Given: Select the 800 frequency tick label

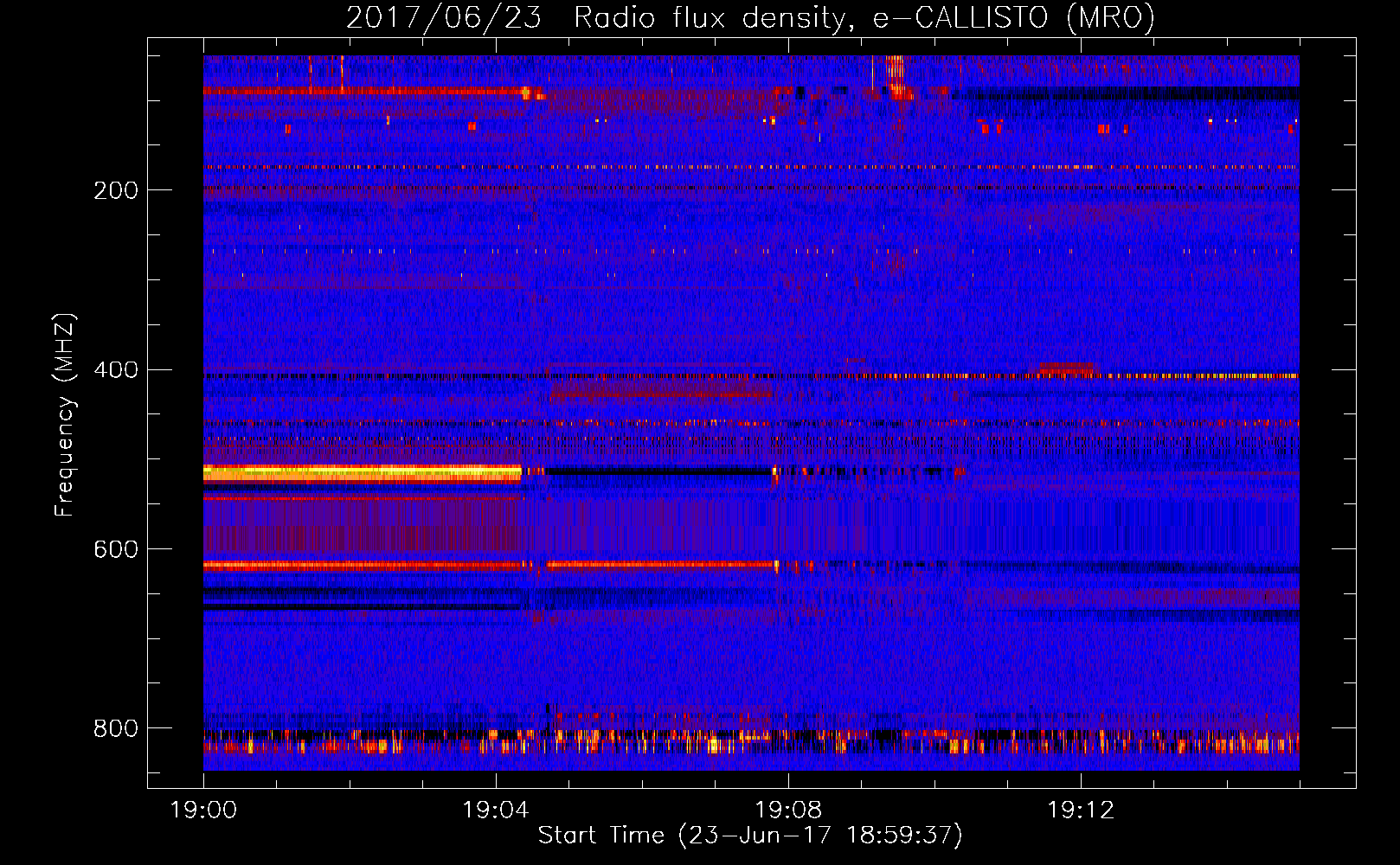Looking at the screenshot, I should 116,729.
